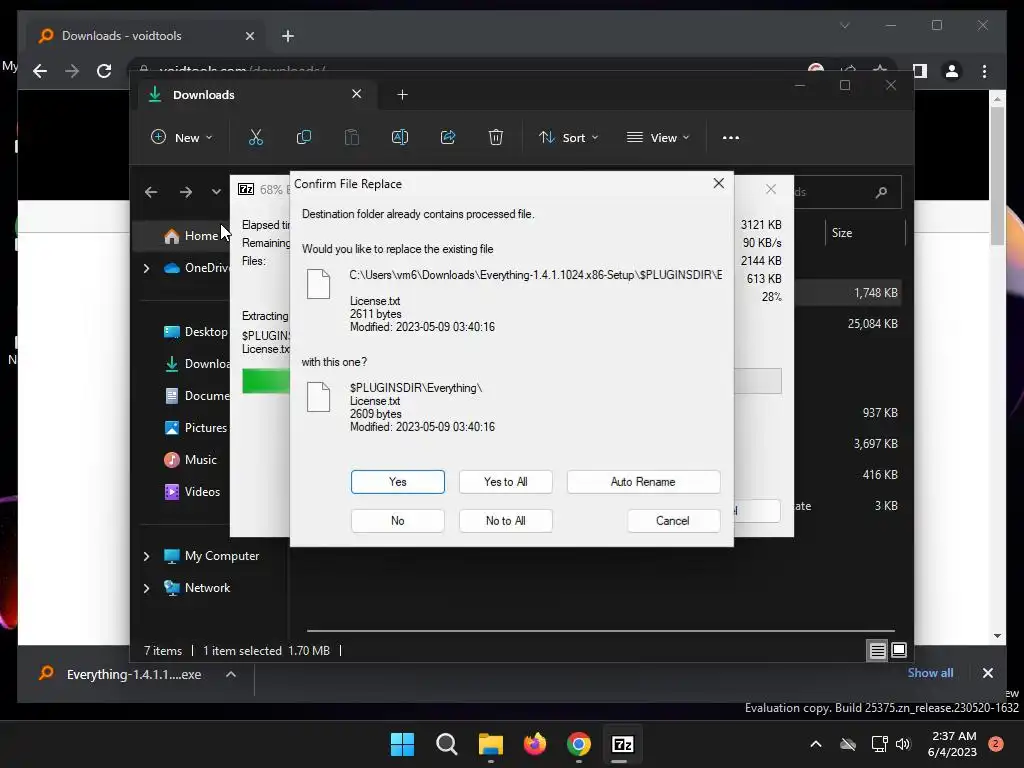Open 7-Zip from taskbar

coord(622,744)
